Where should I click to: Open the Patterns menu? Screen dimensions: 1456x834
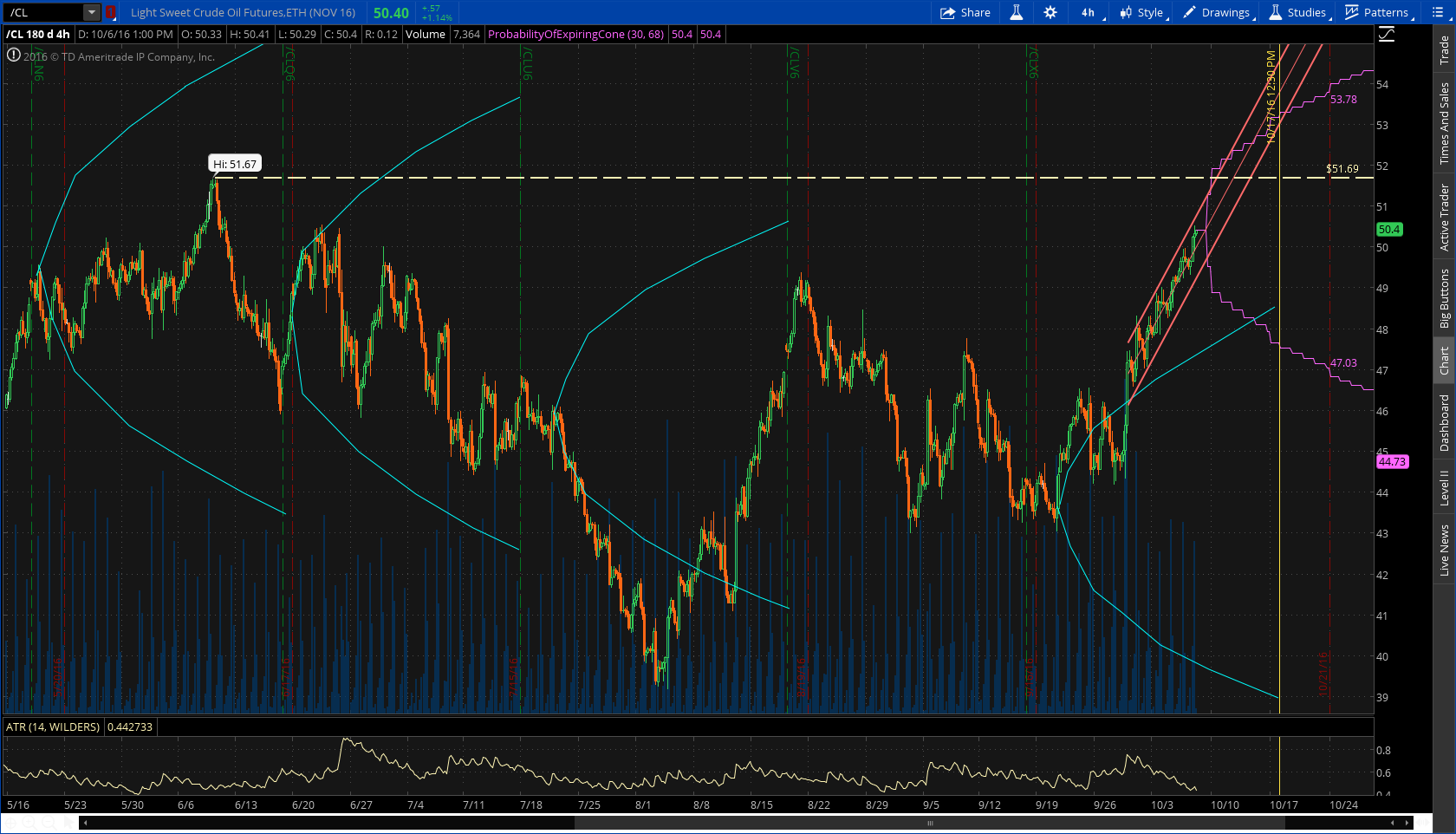[1378, 12]
